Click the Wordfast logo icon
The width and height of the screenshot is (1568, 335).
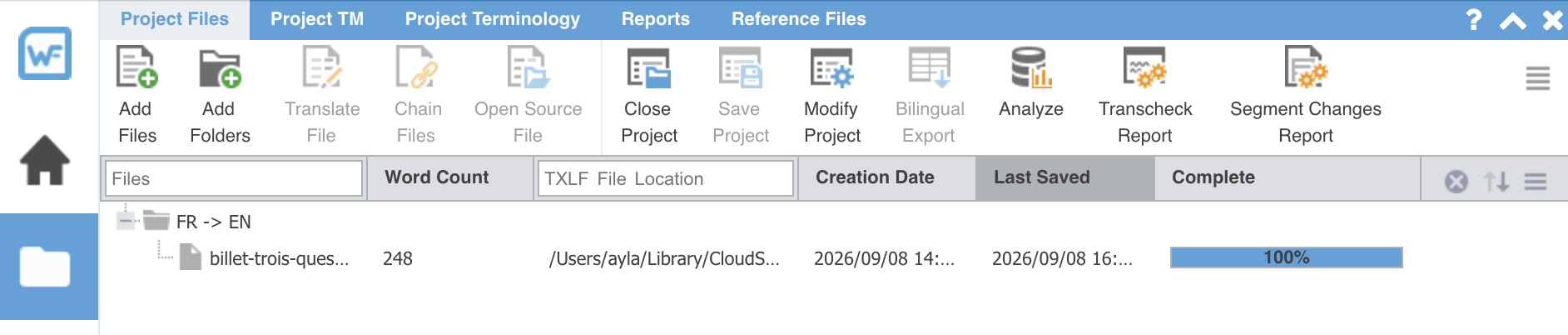[45, 53]
